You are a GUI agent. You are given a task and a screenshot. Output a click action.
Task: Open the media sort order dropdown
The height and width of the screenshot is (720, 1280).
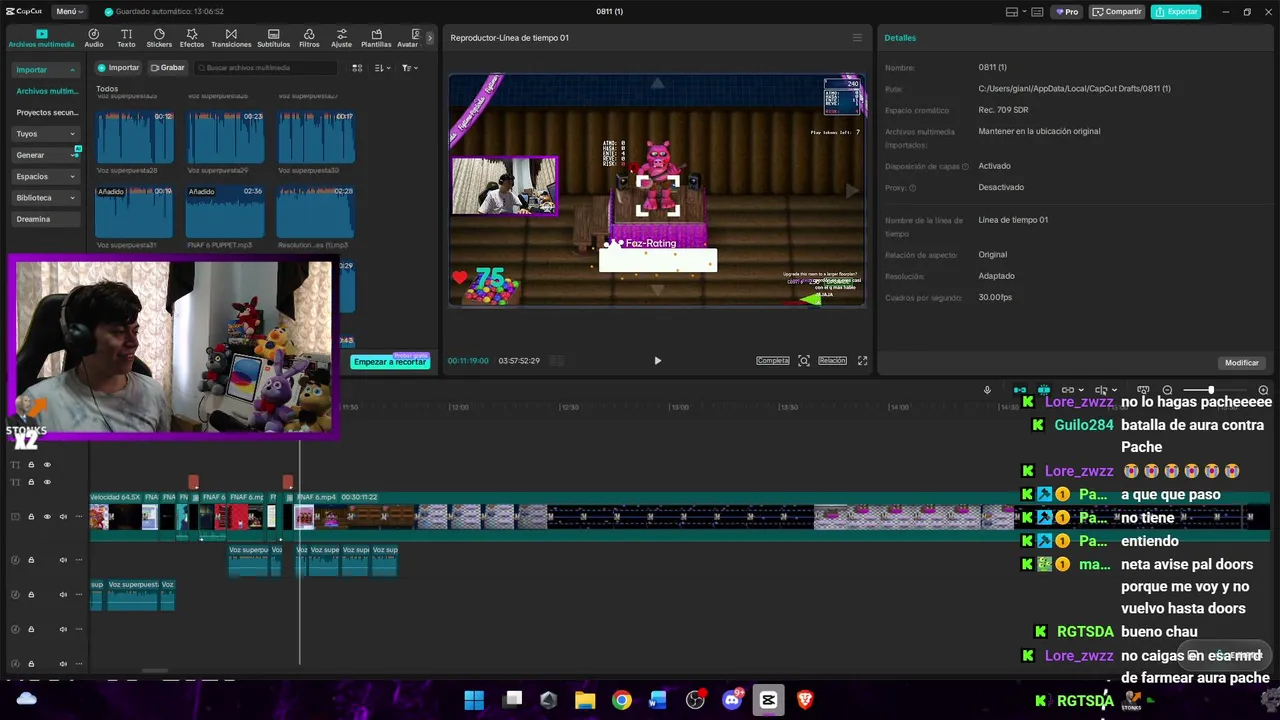[x=383, y=68]
